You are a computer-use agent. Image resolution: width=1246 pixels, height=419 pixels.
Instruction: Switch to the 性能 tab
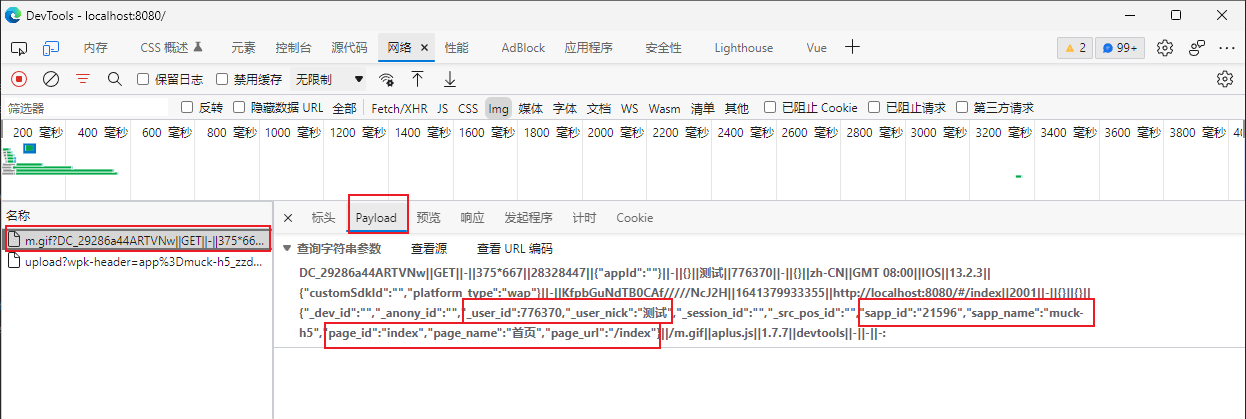(456, 48)
